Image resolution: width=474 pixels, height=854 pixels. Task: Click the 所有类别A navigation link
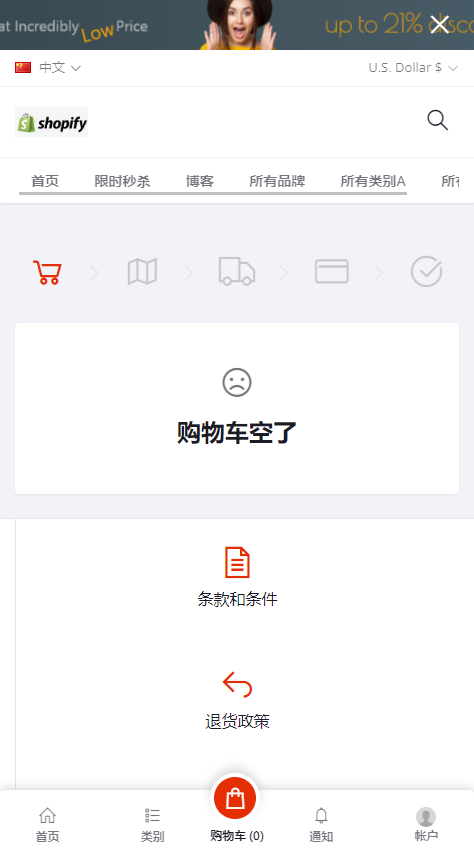pos(373,181)
